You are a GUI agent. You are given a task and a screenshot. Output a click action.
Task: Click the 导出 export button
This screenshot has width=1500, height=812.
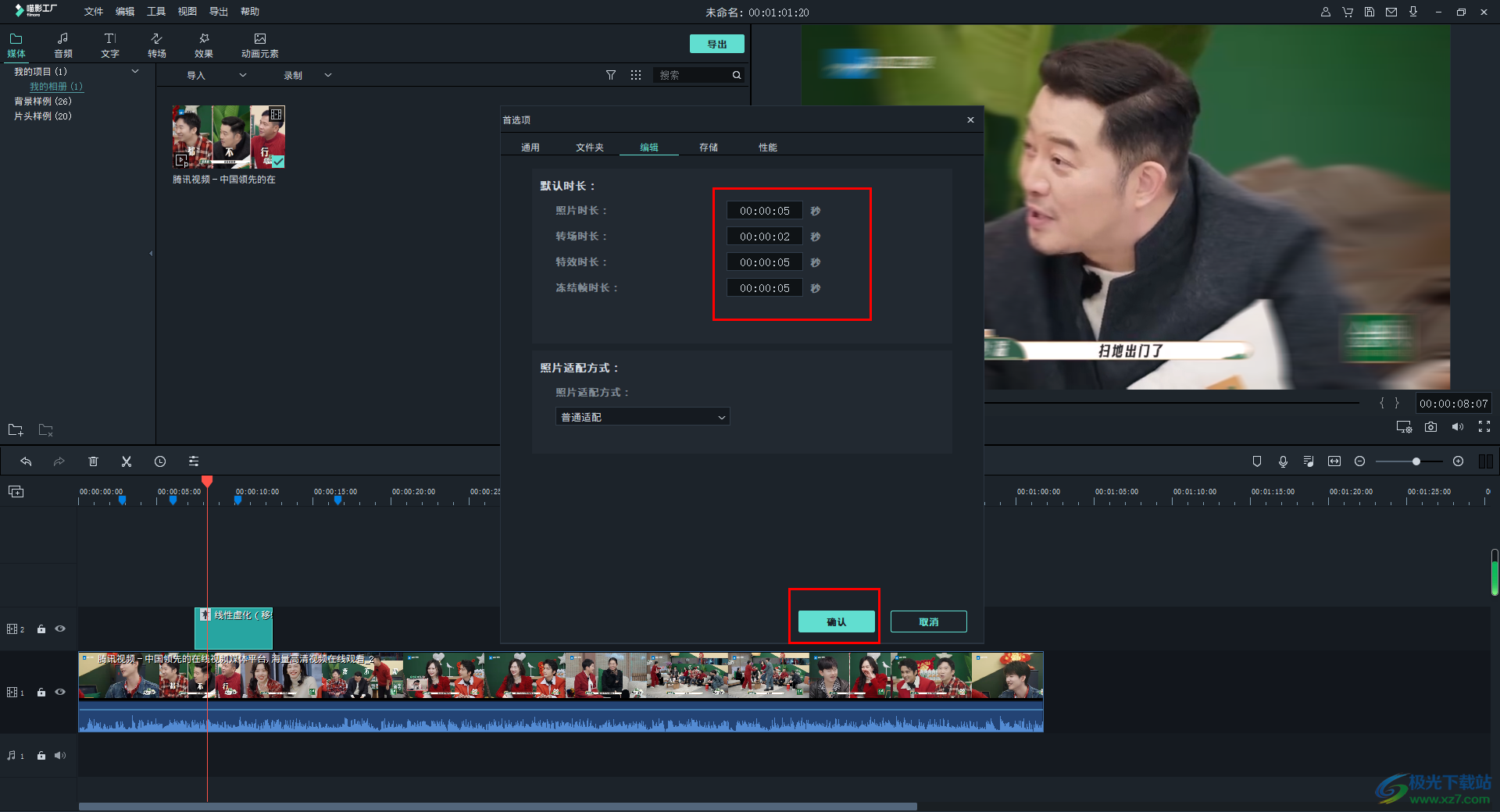click(x=717, y=44)
